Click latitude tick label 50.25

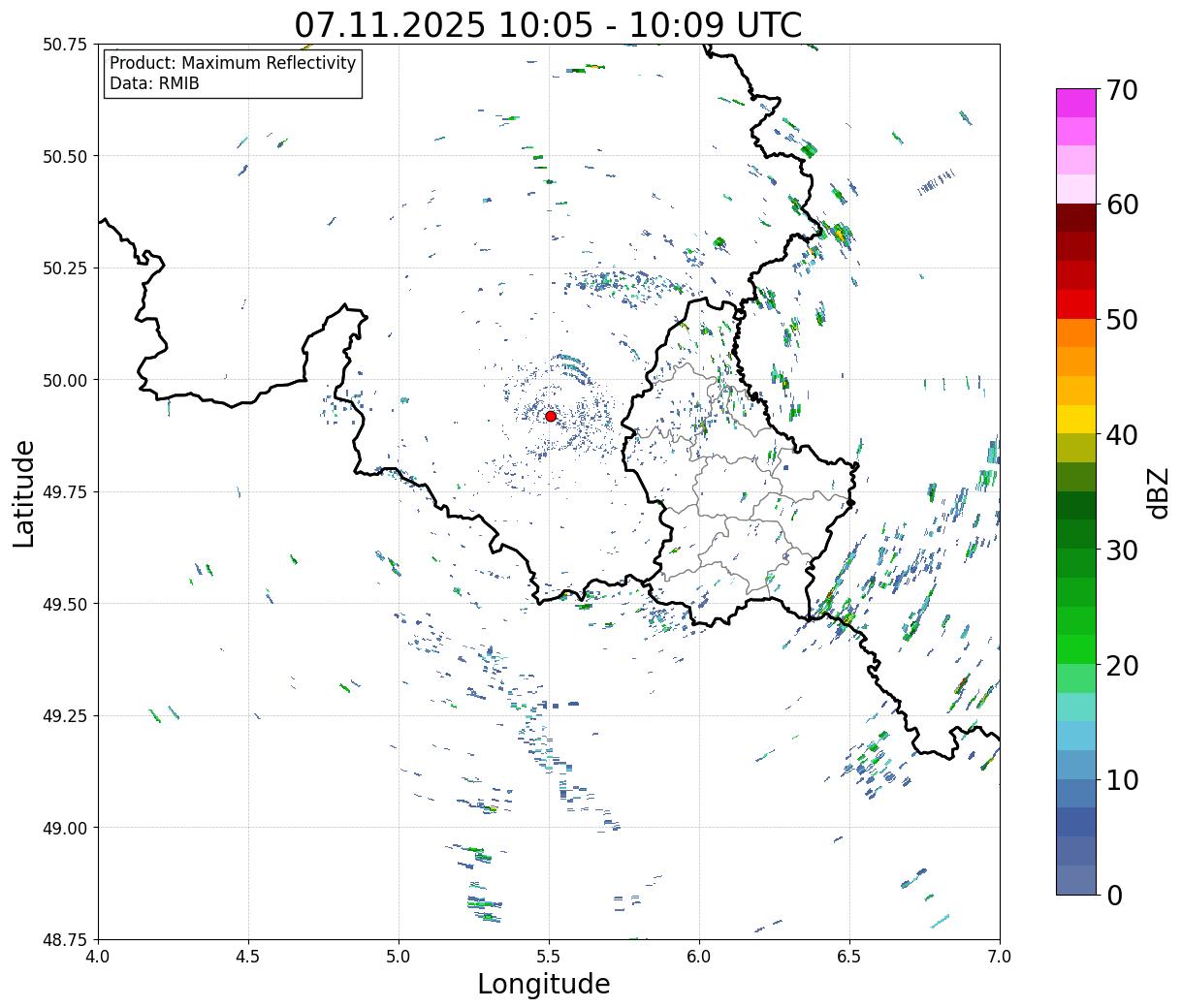65,268
